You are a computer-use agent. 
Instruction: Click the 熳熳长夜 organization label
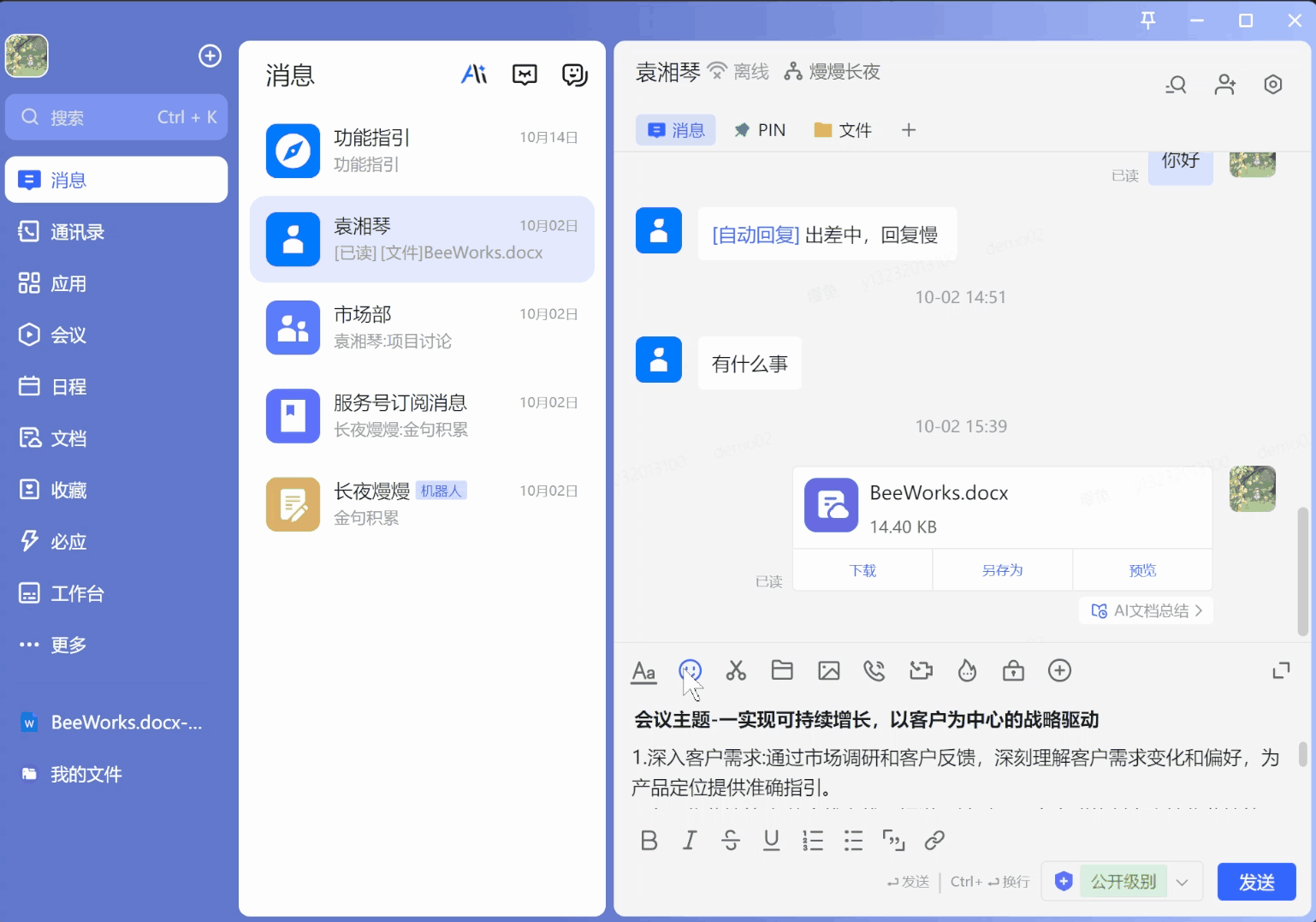[x=833, y=72]
